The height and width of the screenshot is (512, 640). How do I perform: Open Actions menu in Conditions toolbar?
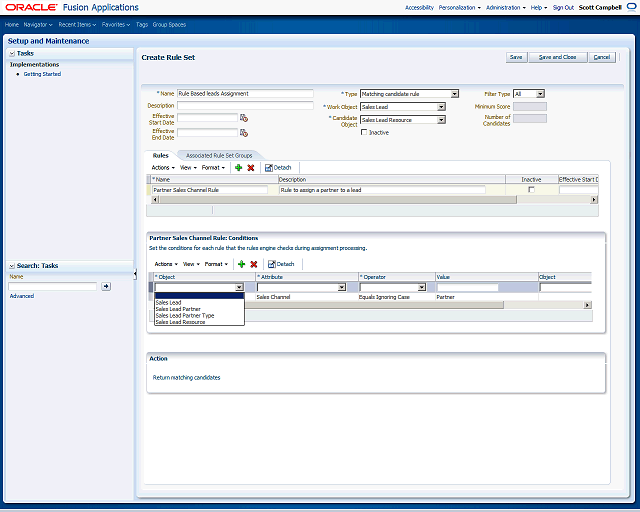click(x=166, y=264)
